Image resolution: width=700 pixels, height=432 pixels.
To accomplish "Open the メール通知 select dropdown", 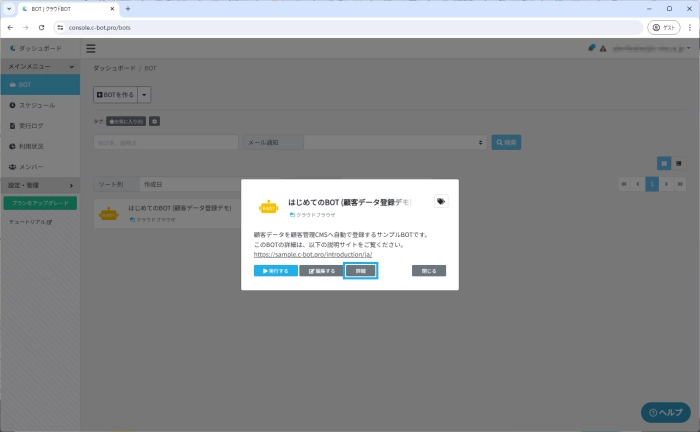I will [366, 142].
